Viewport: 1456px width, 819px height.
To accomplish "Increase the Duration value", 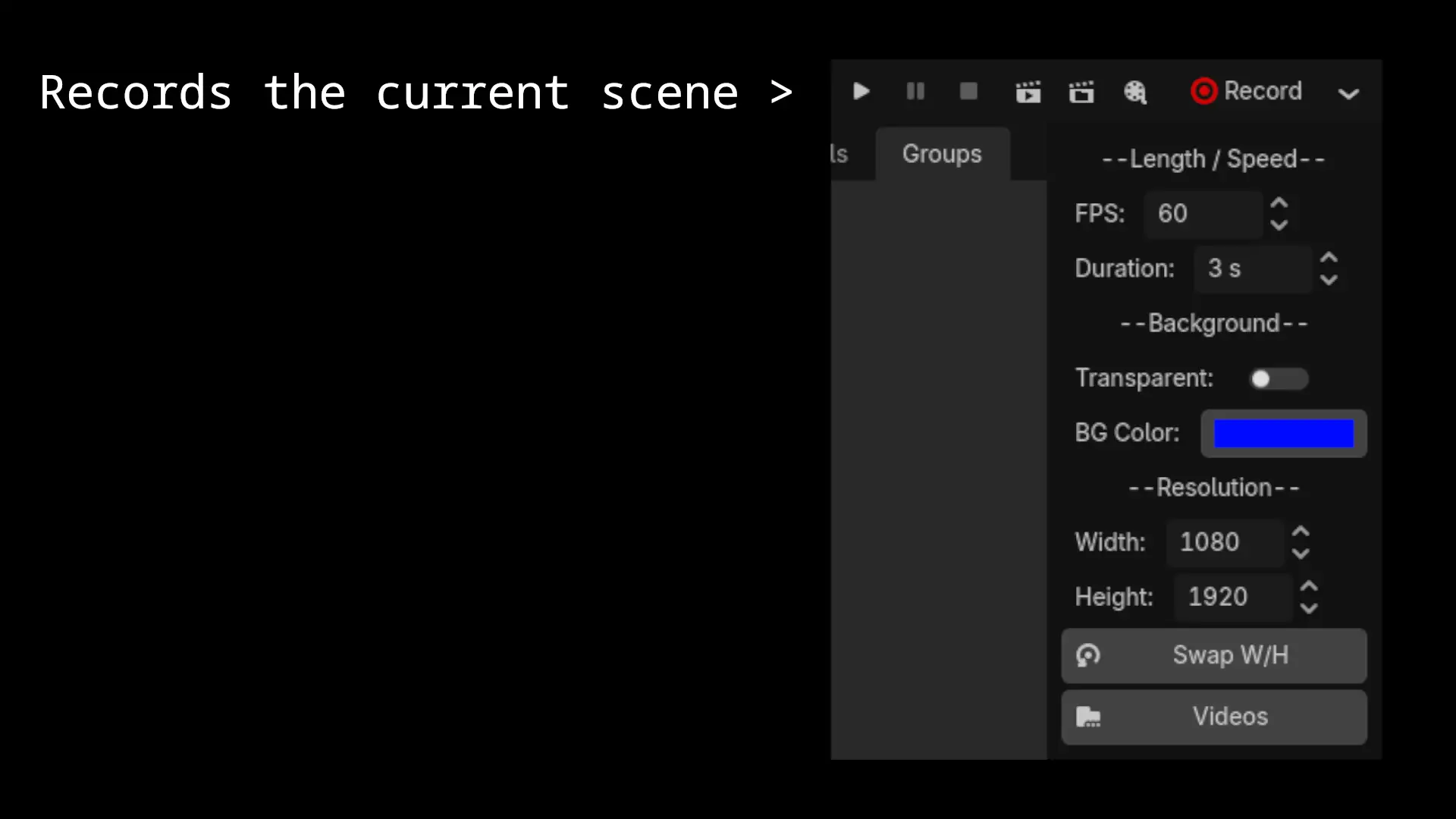I will (1329, 258).
